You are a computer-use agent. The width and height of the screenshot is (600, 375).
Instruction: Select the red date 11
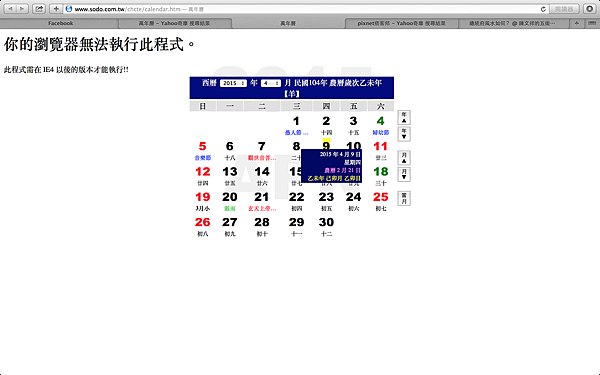[x=380, y=147]
